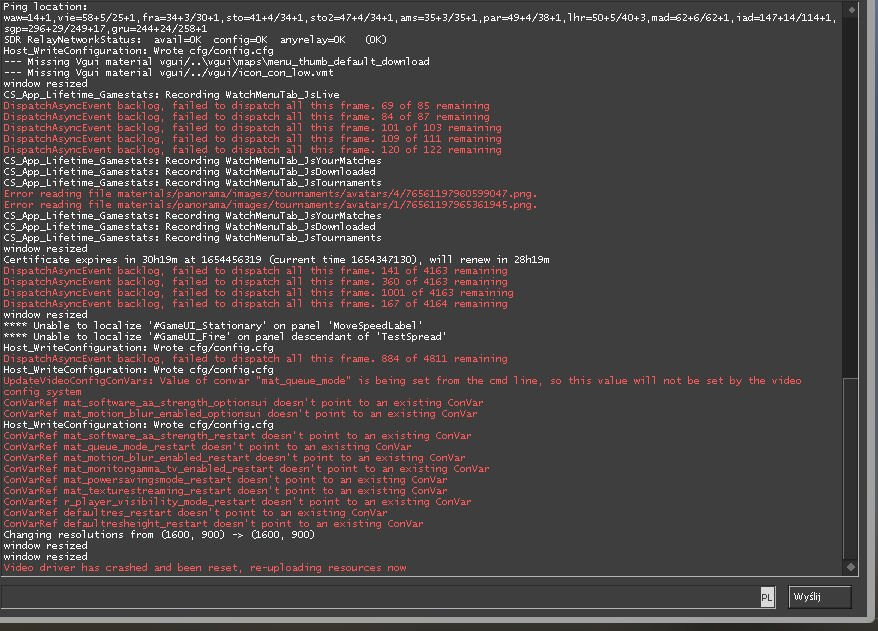
Task: Click the avatar 76561197960599047.png error line
Action: point(270,194)
